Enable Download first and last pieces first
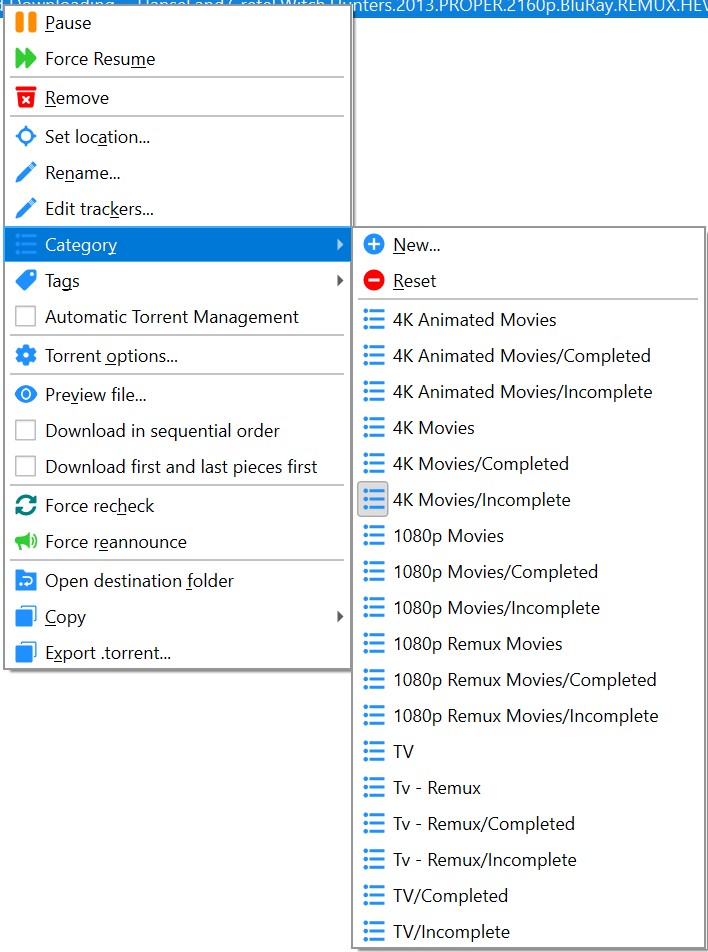This screenshot has height=952, width=708. click(x=25, y=467)
